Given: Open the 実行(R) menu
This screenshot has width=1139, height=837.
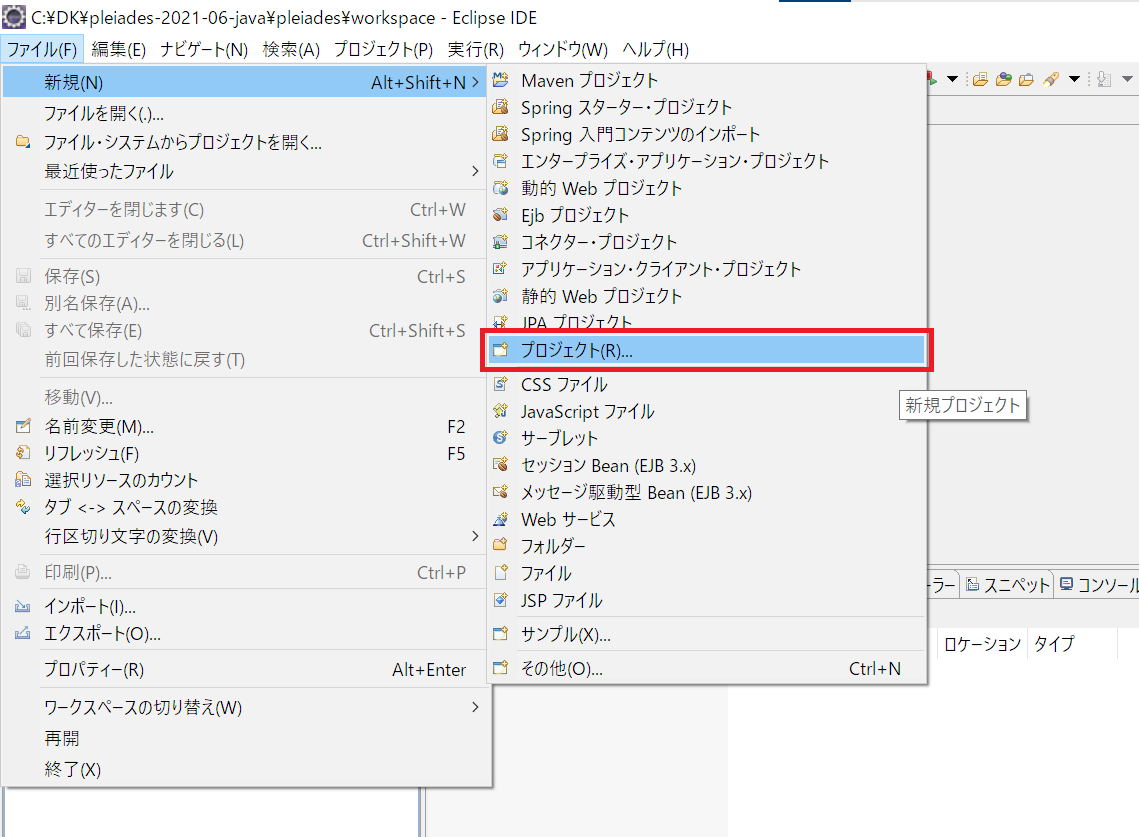Looking at the screenshot, I should pyautogui.click(x=476, y=49).
